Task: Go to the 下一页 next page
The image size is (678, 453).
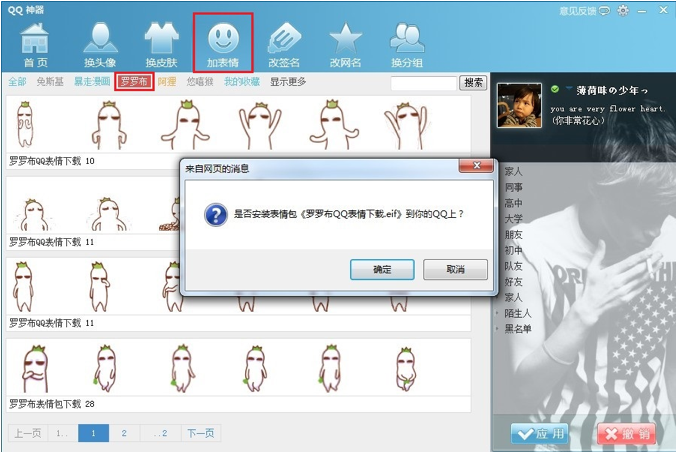Action: (201, 433)
